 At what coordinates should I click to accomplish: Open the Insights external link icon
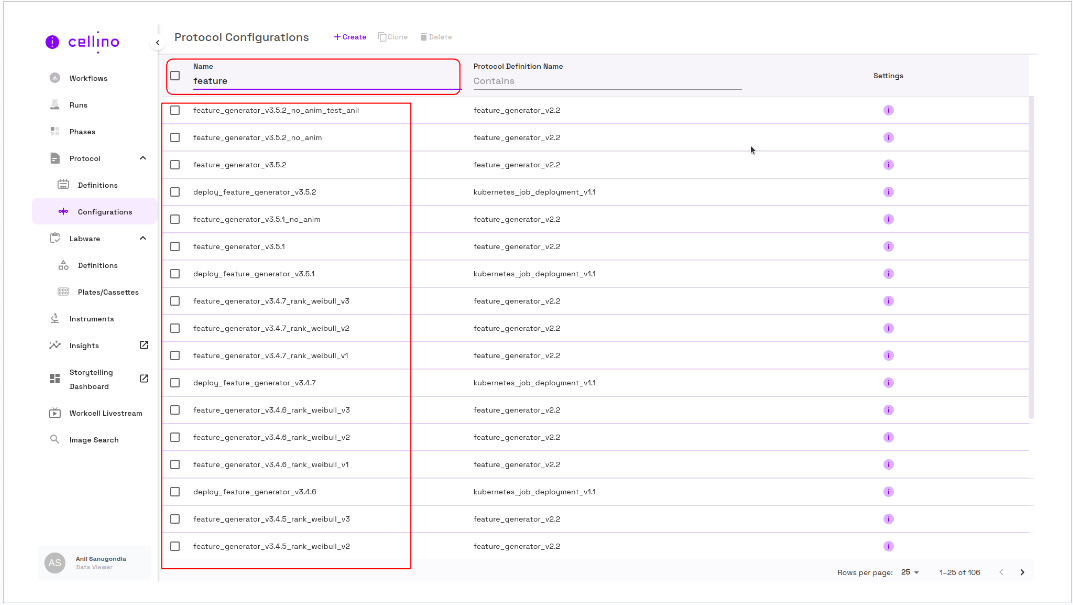[x=143, y=345]
